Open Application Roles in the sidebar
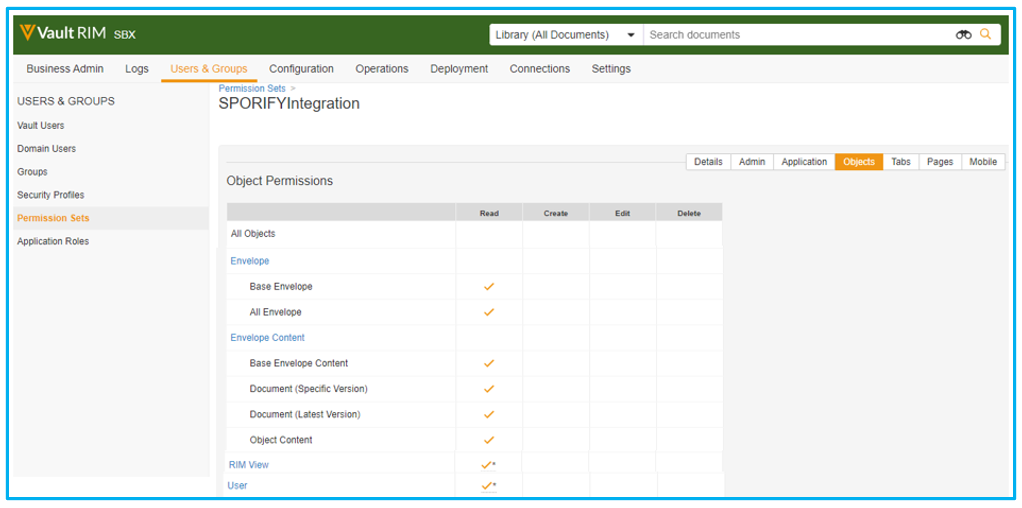Screen dimensions: 1022x508 pyautogui.click(x=53, y=241)
